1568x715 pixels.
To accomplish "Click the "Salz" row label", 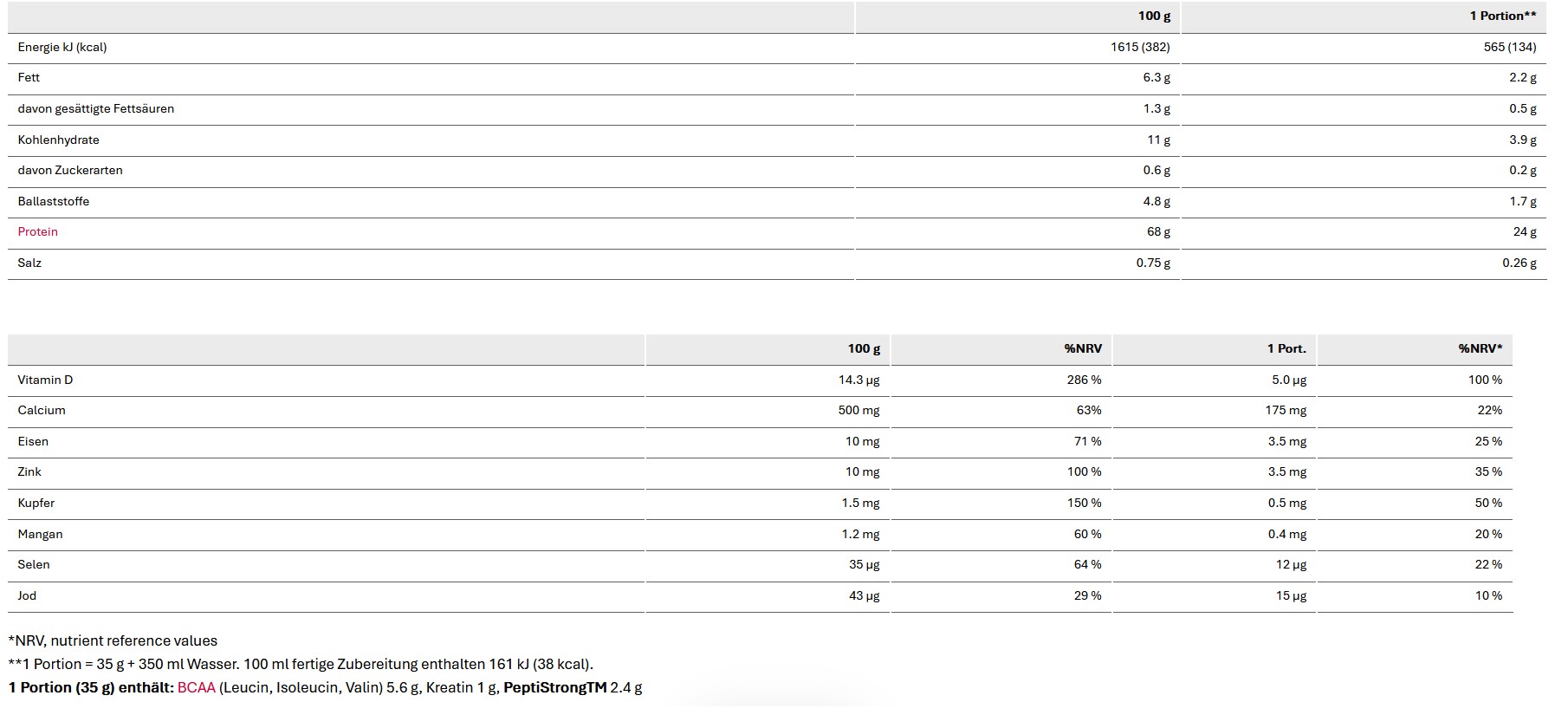I will click(x=29, y=263).
